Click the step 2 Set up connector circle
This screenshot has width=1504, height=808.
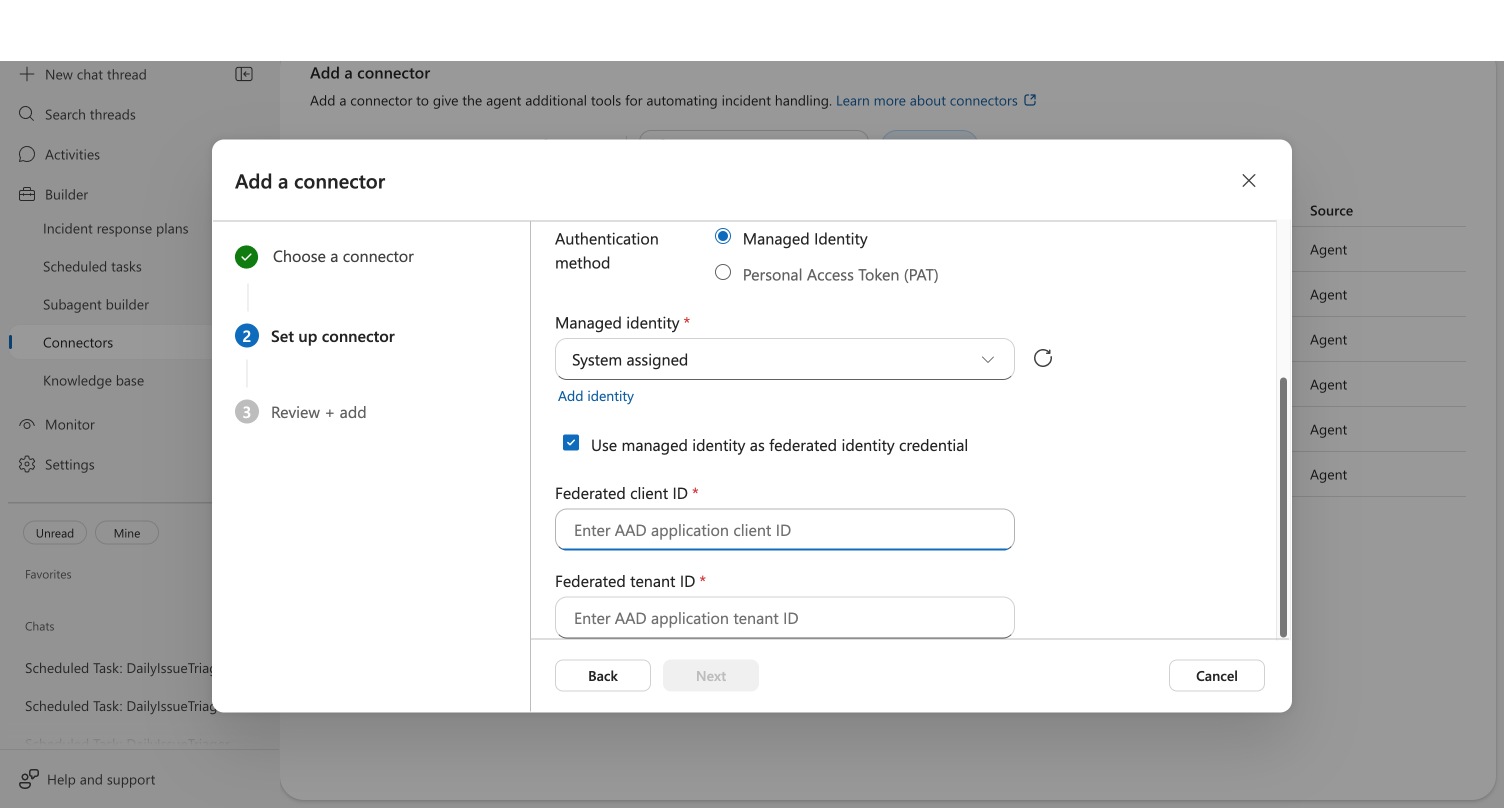coord(246,336)
